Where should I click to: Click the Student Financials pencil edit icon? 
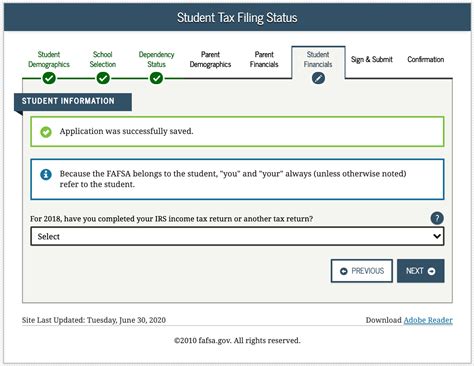click(318, 78)
